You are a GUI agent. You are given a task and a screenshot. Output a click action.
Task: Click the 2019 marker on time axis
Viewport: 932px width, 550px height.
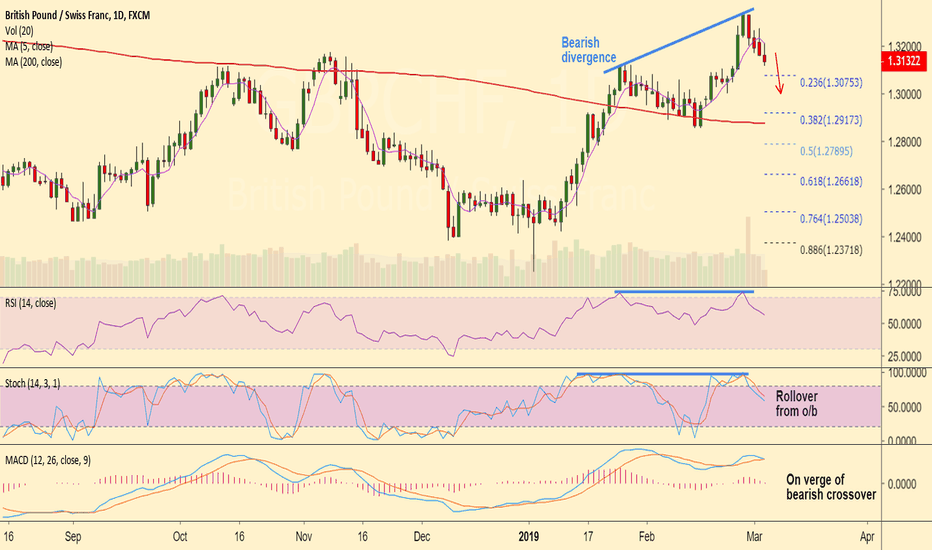[x=528, y=536]
